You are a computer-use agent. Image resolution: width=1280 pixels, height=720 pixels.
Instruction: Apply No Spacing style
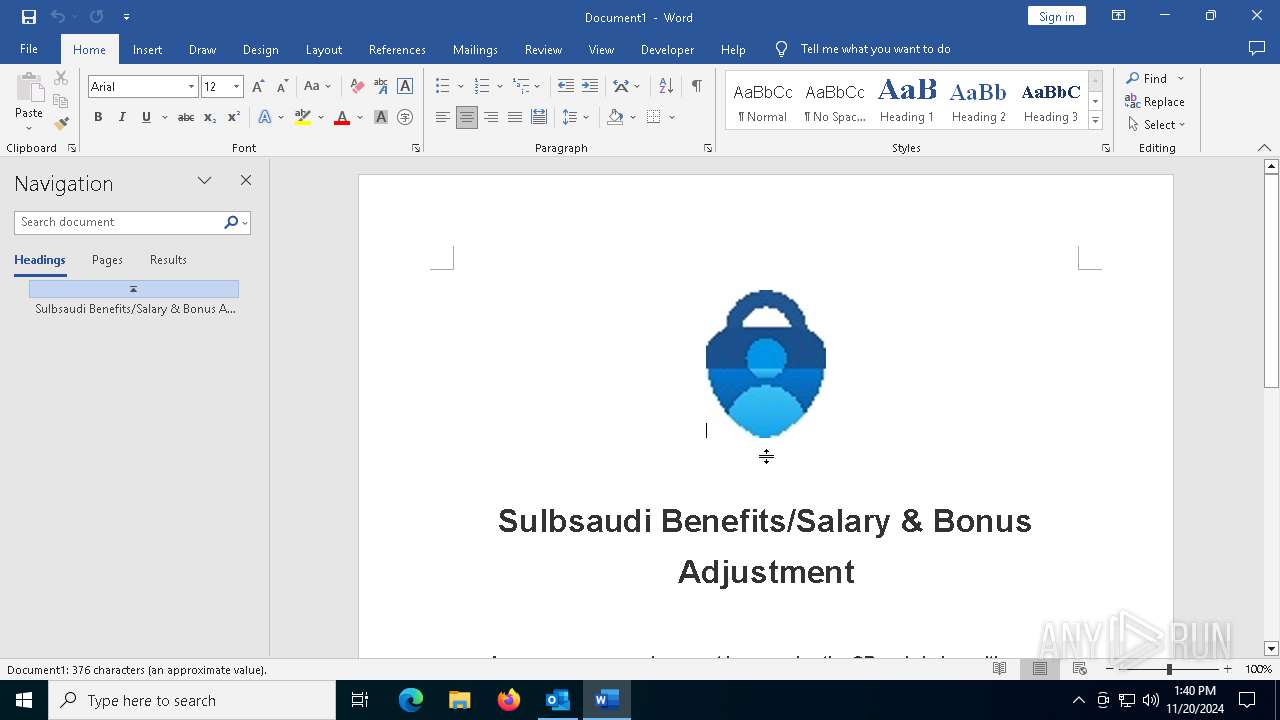click(835, 100)
